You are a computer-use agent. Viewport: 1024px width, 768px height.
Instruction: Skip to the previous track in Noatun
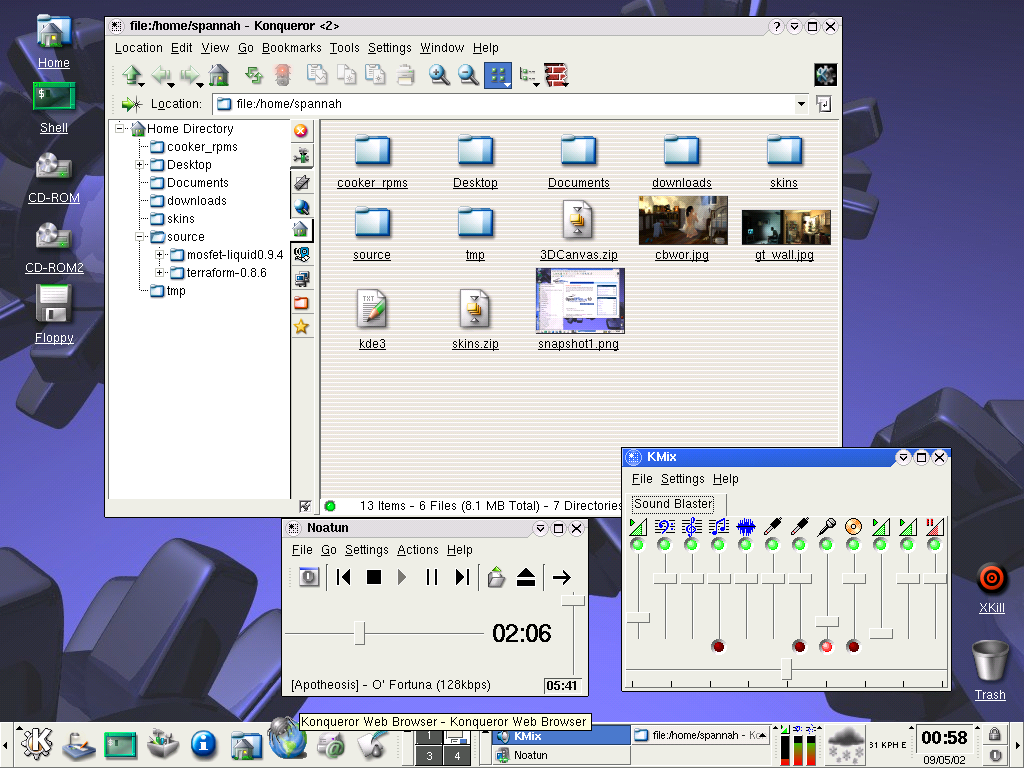(x=344, y=577)
